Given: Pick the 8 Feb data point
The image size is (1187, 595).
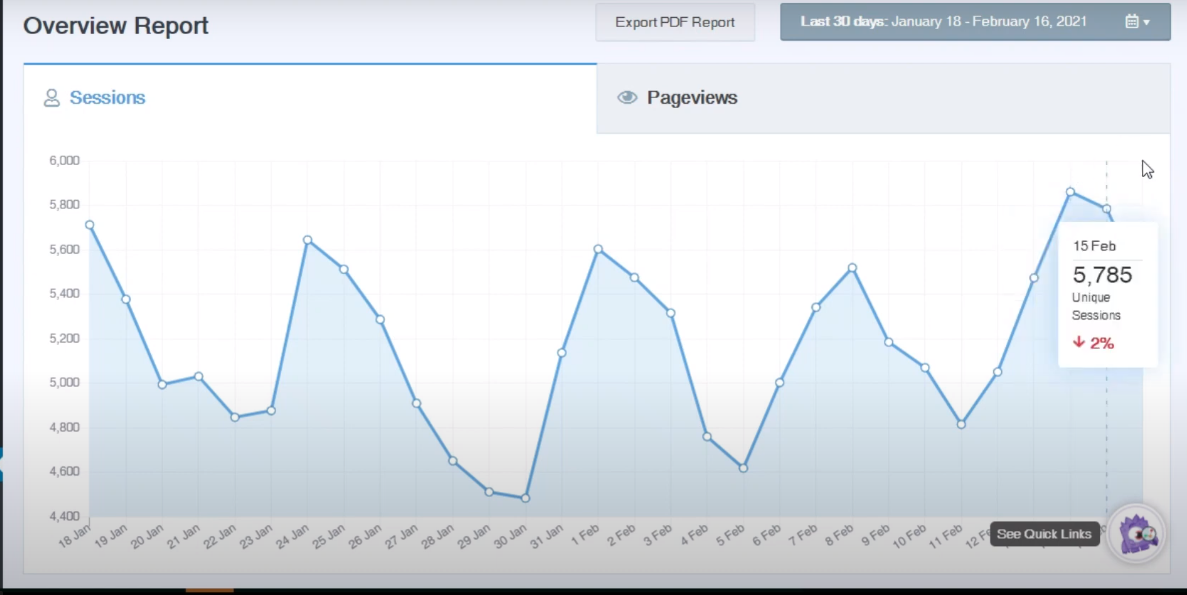Looking at the screenshot, I should [x=852, y=268].
